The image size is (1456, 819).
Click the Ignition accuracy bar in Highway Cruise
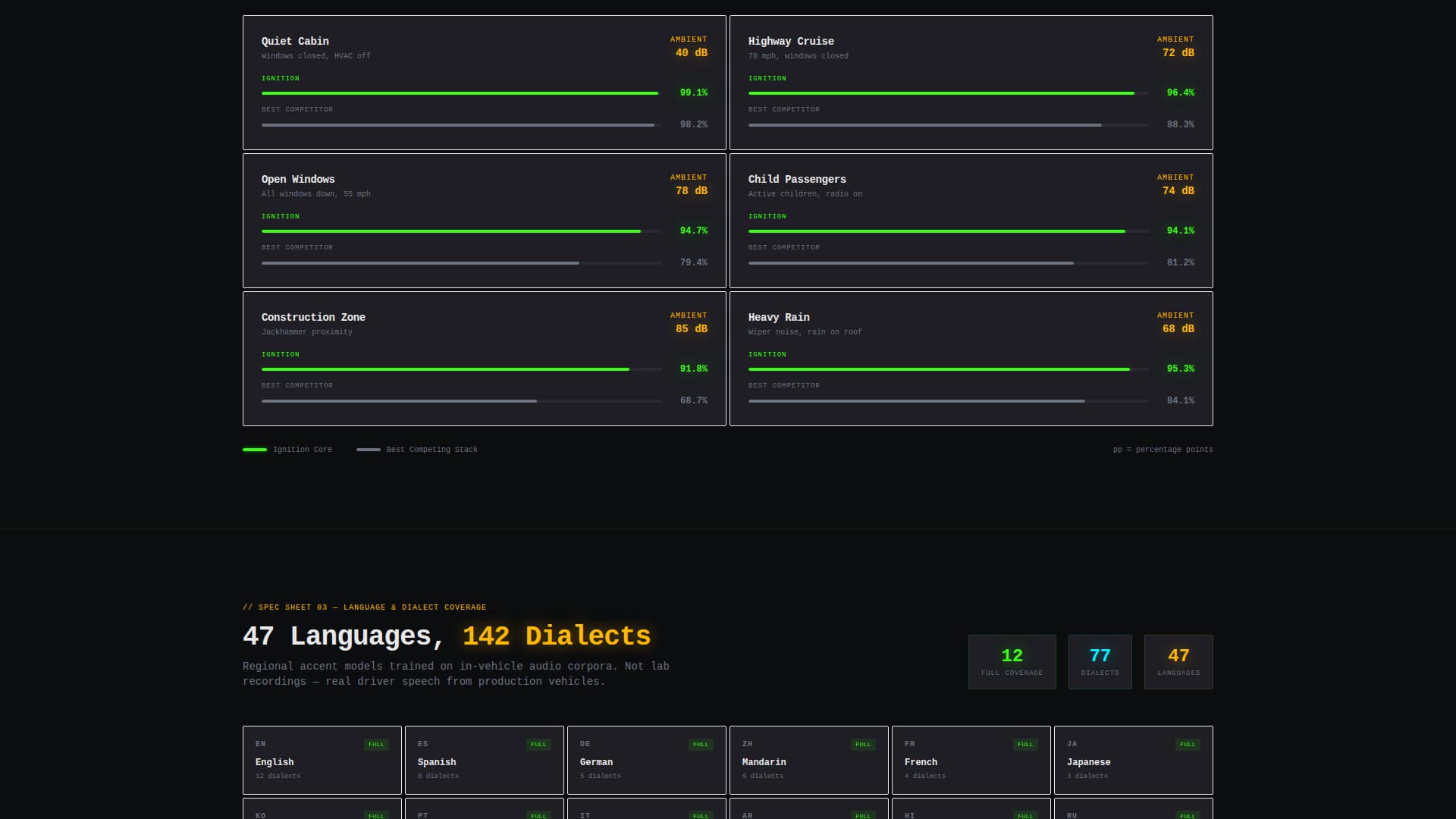948,93
